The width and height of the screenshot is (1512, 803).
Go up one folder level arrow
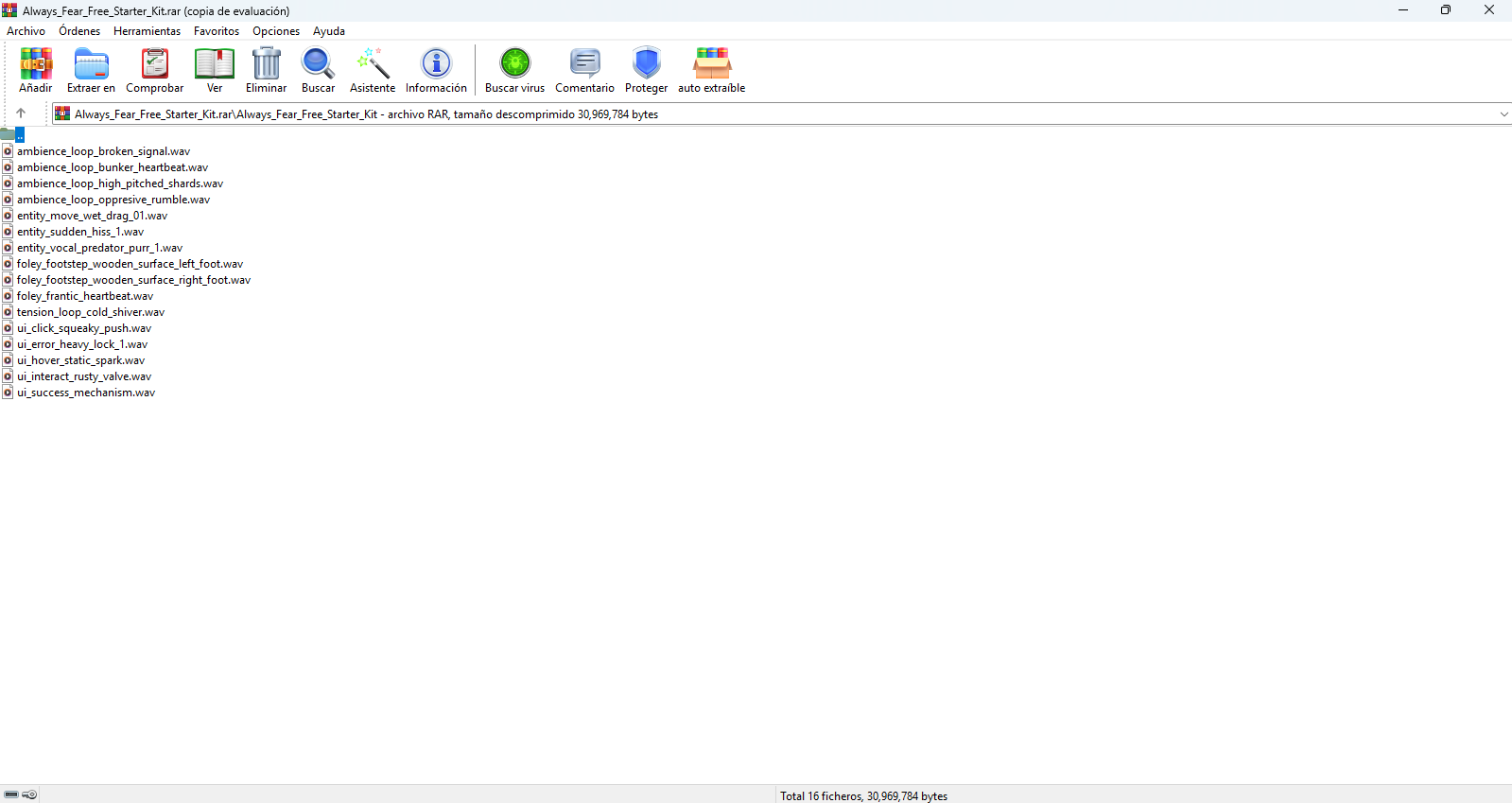(21, 113)
